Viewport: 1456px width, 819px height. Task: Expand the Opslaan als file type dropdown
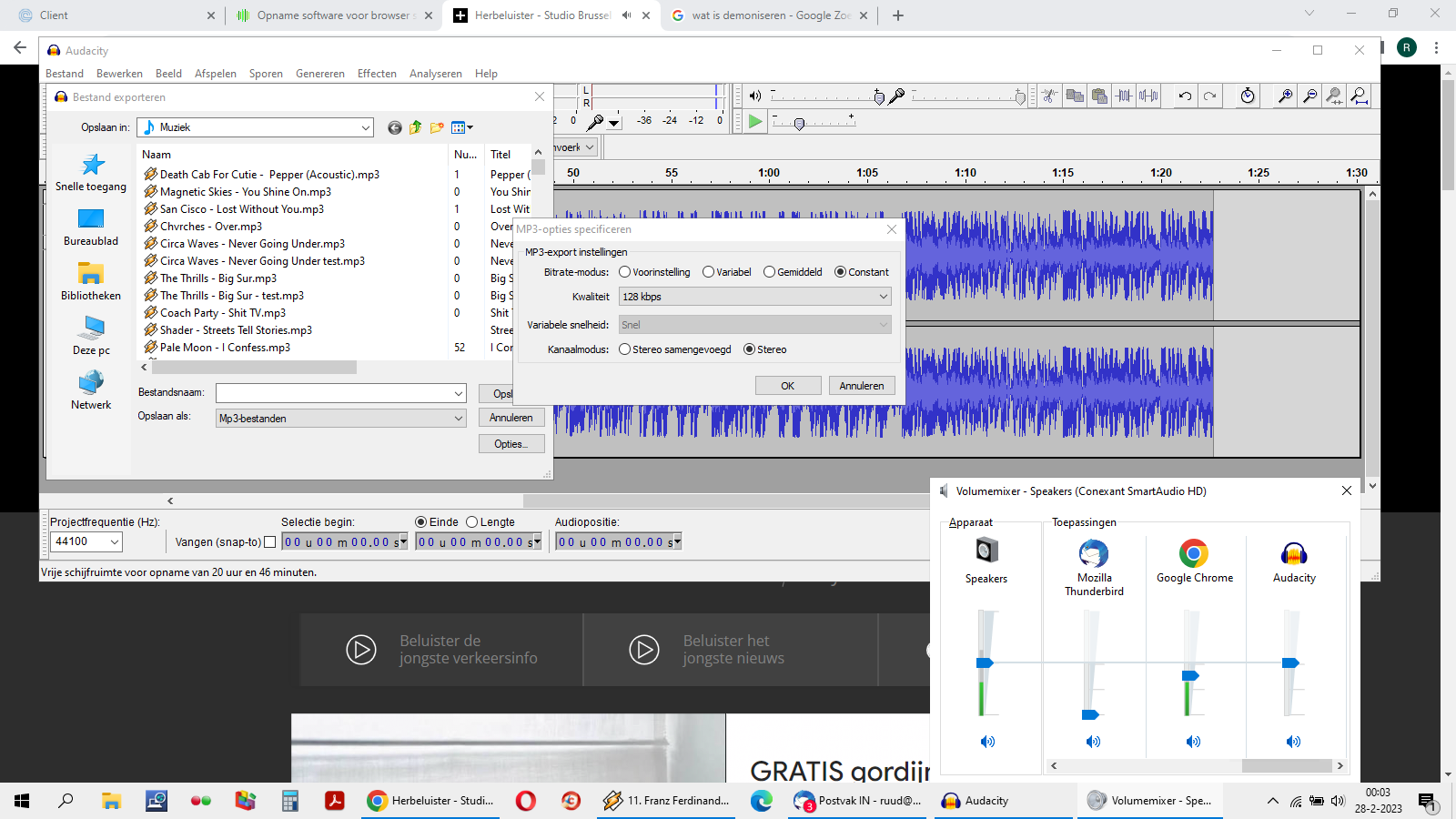tap(341, 419)
